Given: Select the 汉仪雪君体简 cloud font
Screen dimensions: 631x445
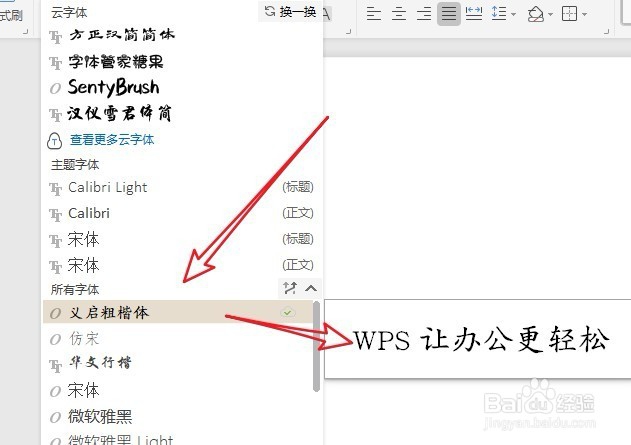Looking at the screenshot, I should 120,113.
